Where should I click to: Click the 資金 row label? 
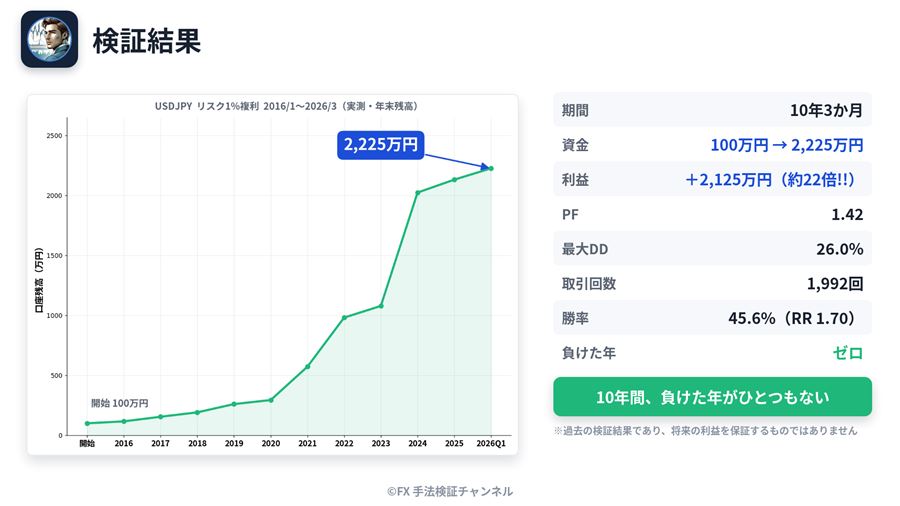575,145
